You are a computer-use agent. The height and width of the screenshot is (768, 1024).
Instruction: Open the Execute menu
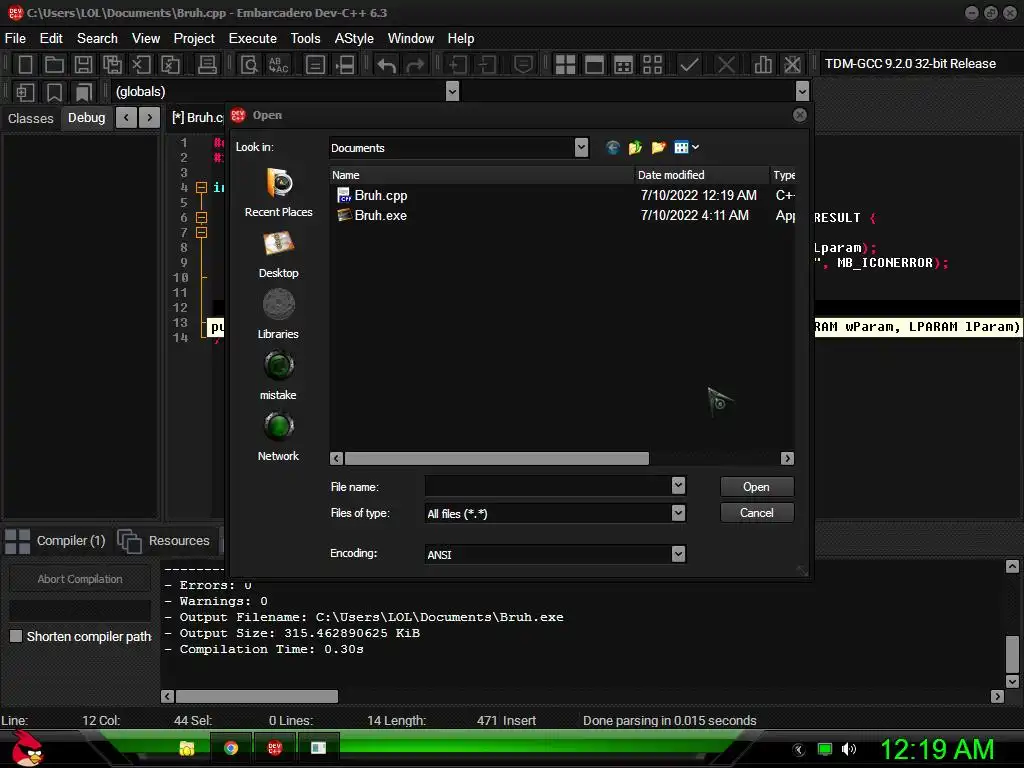pos(253,39)
